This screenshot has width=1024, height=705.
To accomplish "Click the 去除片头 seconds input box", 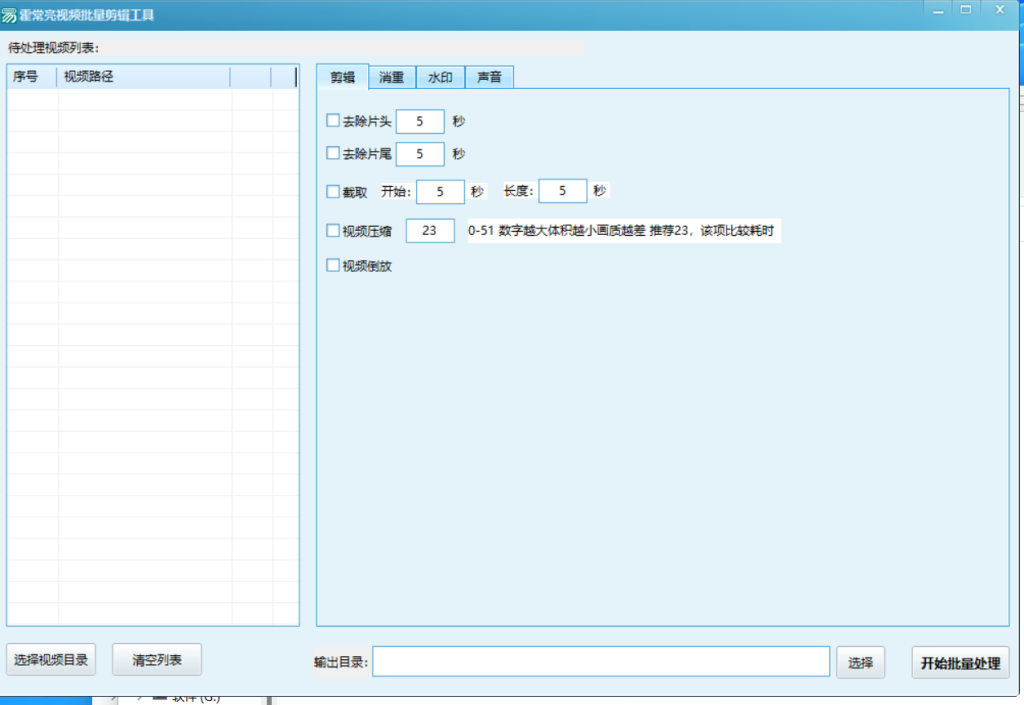I will click(x=420, y=121).
